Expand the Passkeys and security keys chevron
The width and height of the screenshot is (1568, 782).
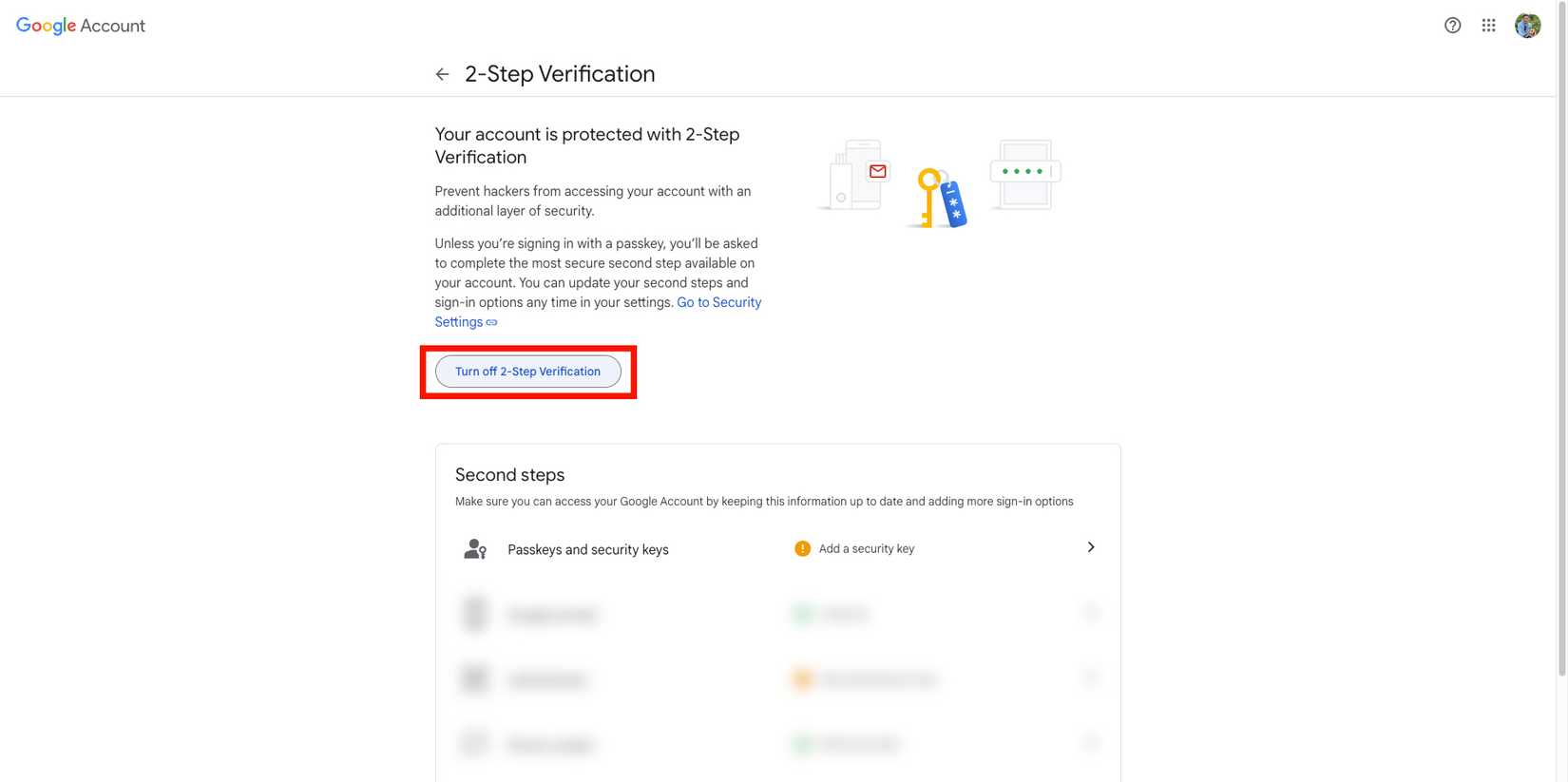pyautogui.click(x=1091, y=547)
